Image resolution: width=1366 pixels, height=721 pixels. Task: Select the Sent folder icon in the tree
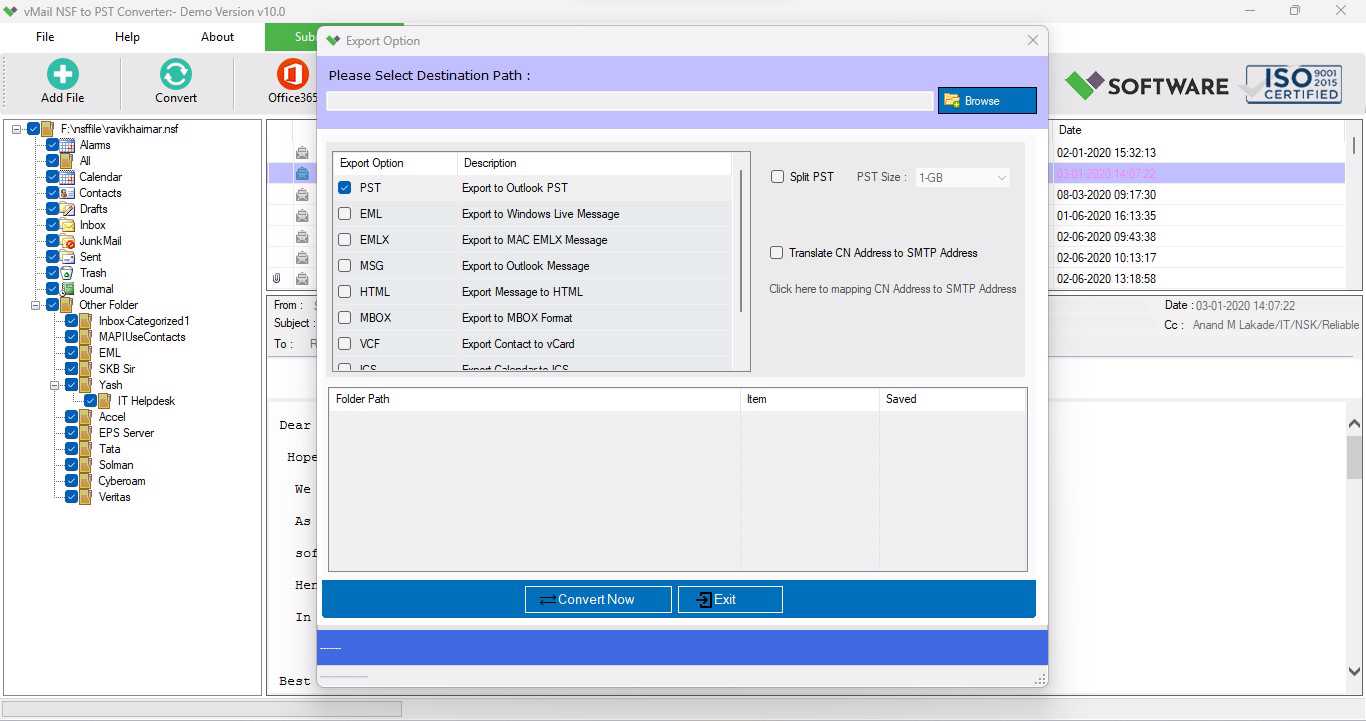point(67,257)
